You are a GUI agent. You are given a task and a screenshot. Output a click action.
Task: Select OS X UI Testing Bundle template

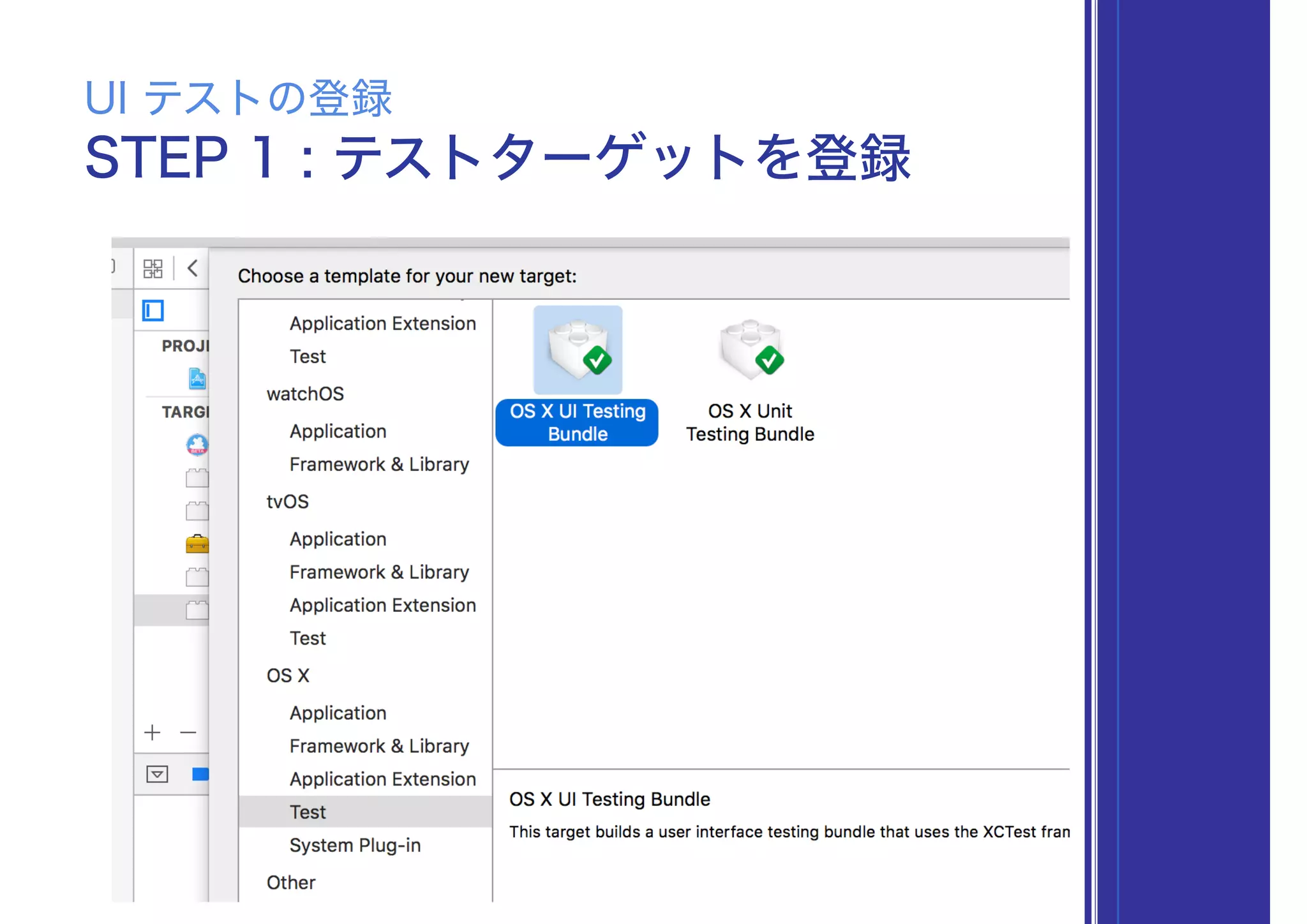click(x=577, y=376)
